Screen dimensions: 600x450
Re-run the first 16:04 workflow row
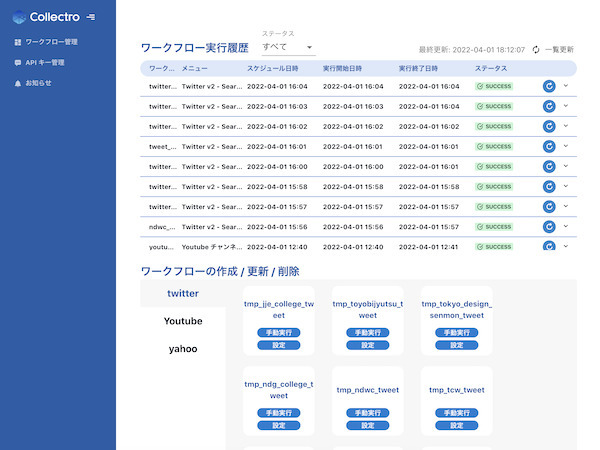pyautogui.click(x=549, y=86)
